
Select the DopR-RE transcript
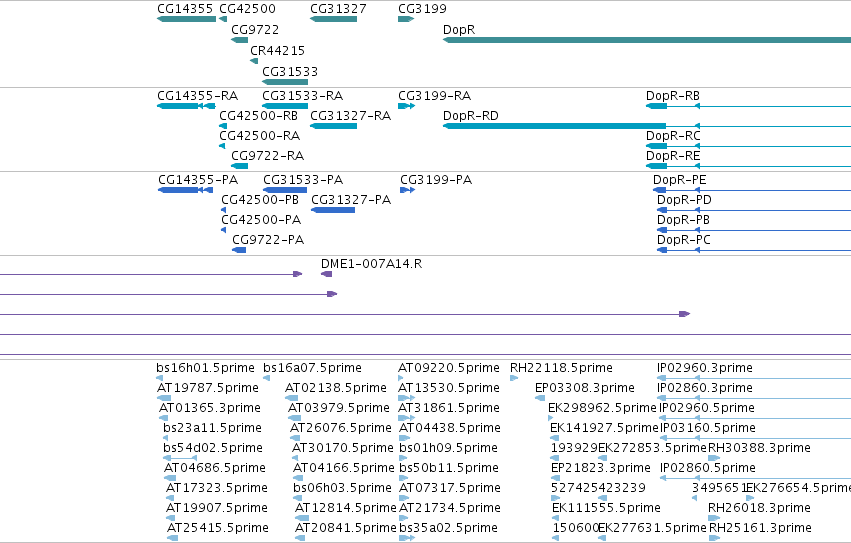point(748,166)
